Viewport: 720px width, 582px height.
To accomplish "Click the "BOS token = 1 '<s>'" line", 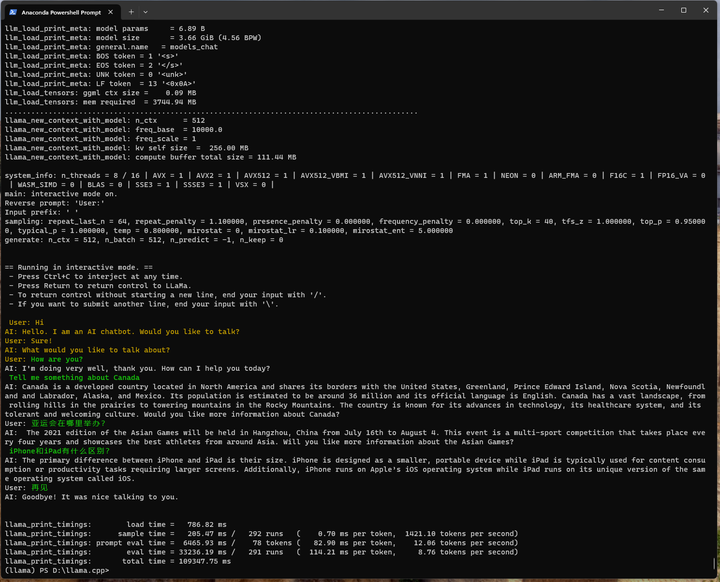I will point(91,56).
